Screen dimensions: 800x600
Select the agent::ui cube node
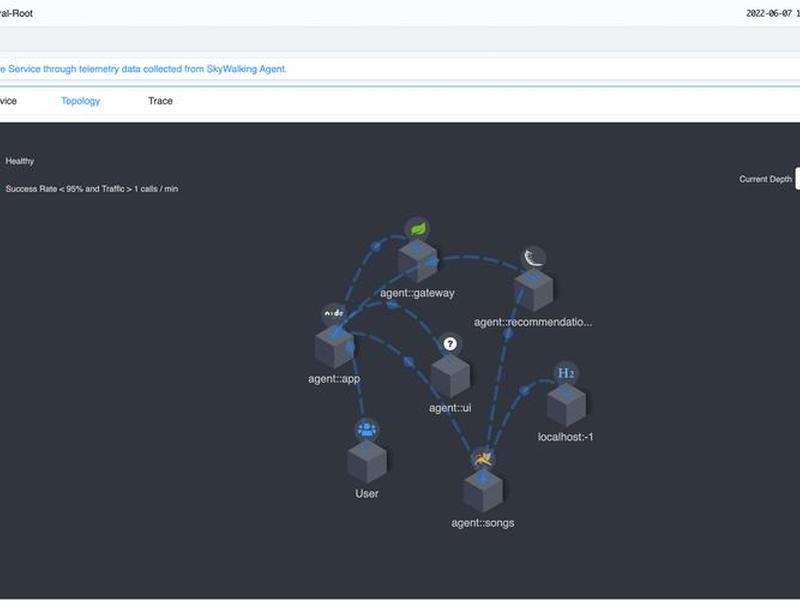450,376
